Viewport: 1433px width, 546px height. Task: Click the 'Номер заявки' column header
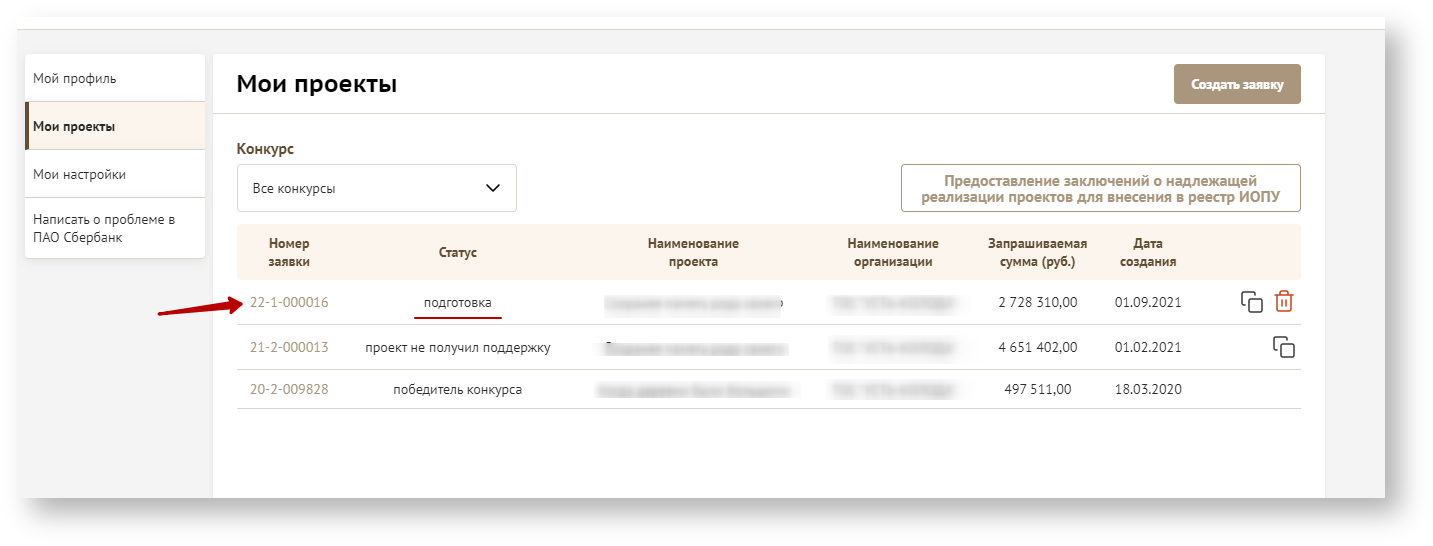pyautogui.click(x=289, y=252)
